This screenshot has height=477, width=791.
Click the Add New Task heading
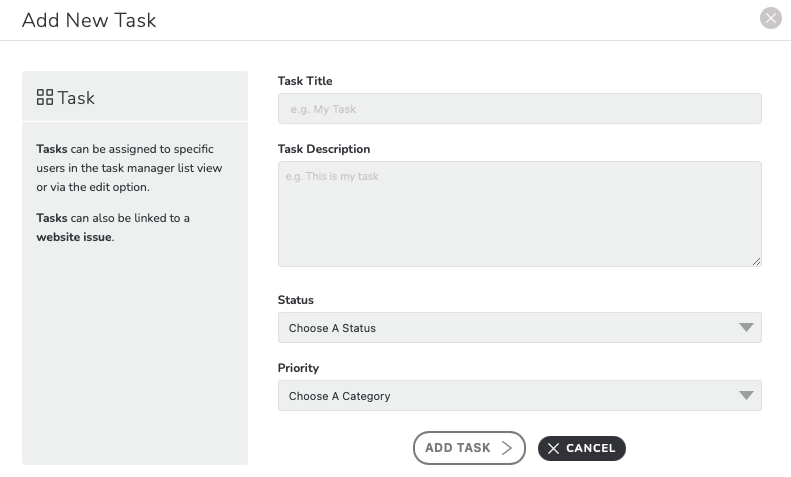click(x=89, y=20)
